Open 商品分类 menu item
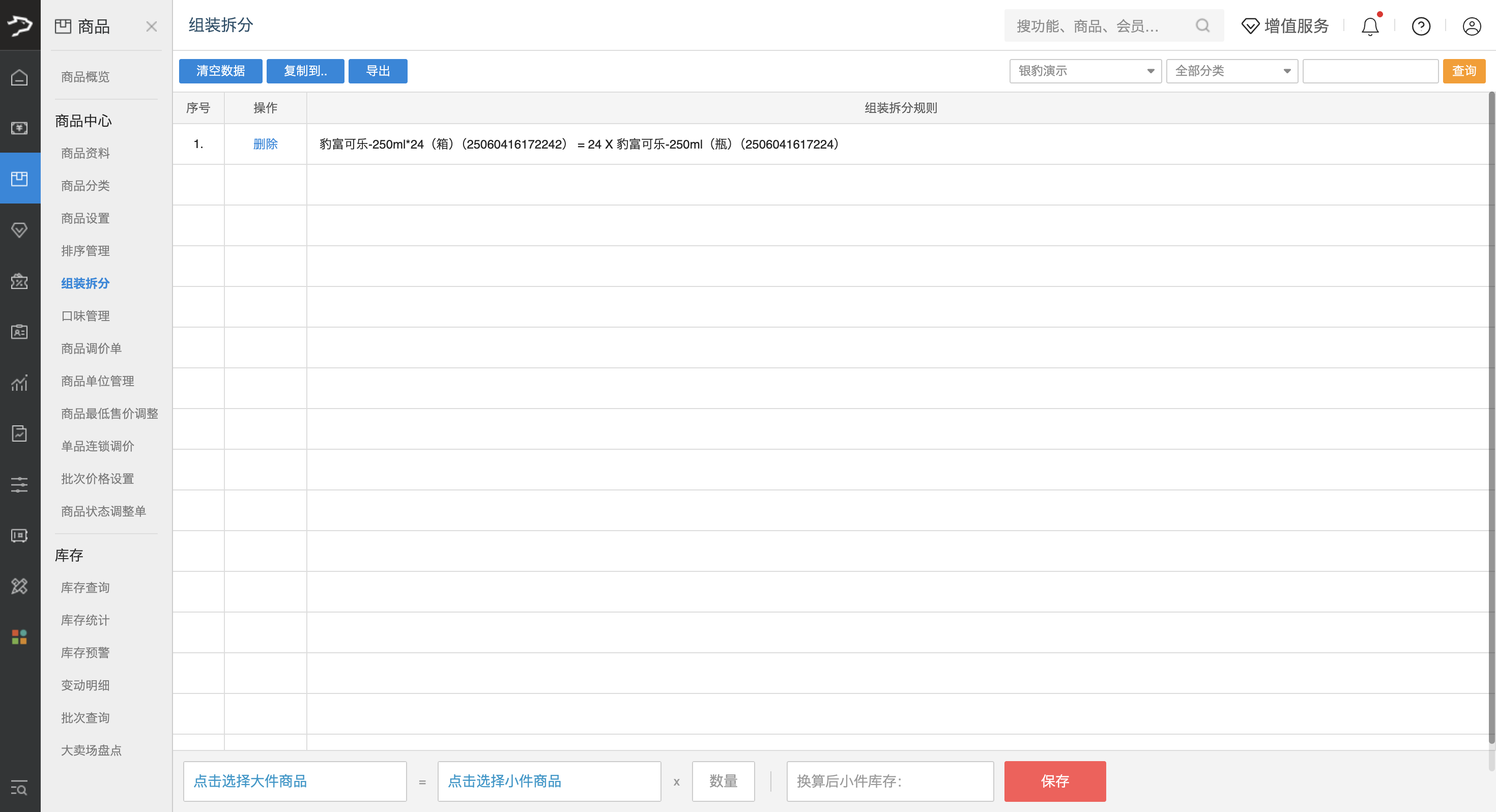This screenshot has width=1496, height=812. (85, 186)
